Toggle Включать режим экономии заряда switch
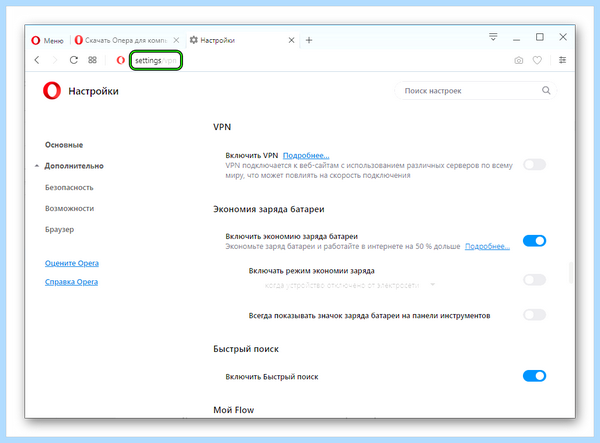 pyautogui.click(x=535, y=280)
